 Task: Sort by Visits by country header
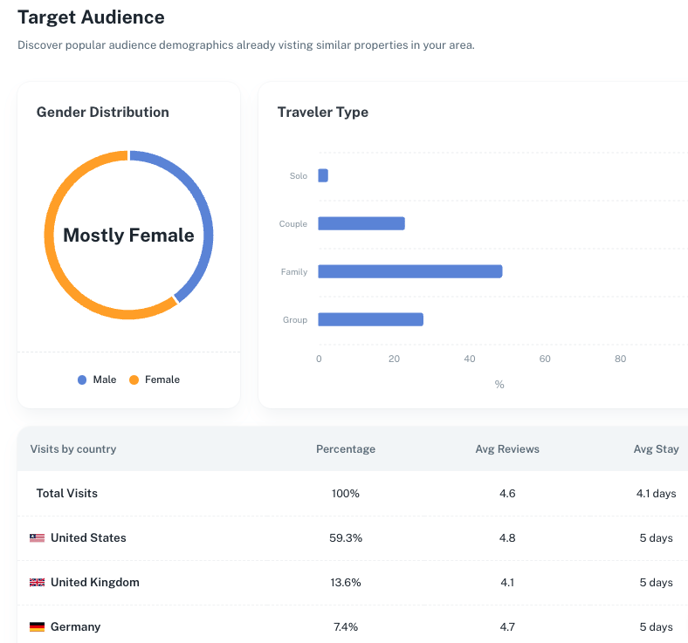[73, 449]
